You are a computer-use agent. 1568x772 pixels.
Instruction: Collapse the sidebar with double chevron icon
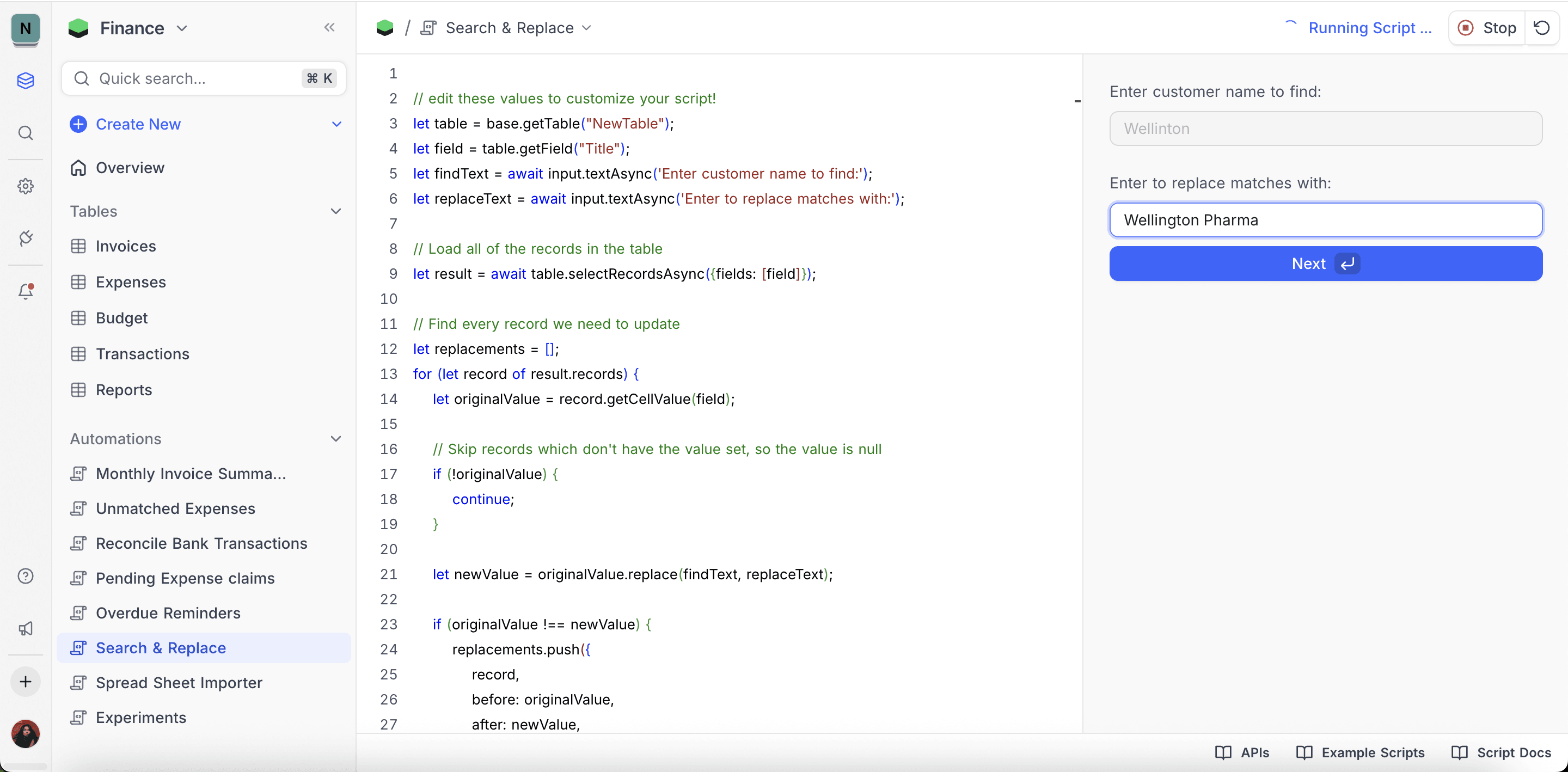point(329,27)
